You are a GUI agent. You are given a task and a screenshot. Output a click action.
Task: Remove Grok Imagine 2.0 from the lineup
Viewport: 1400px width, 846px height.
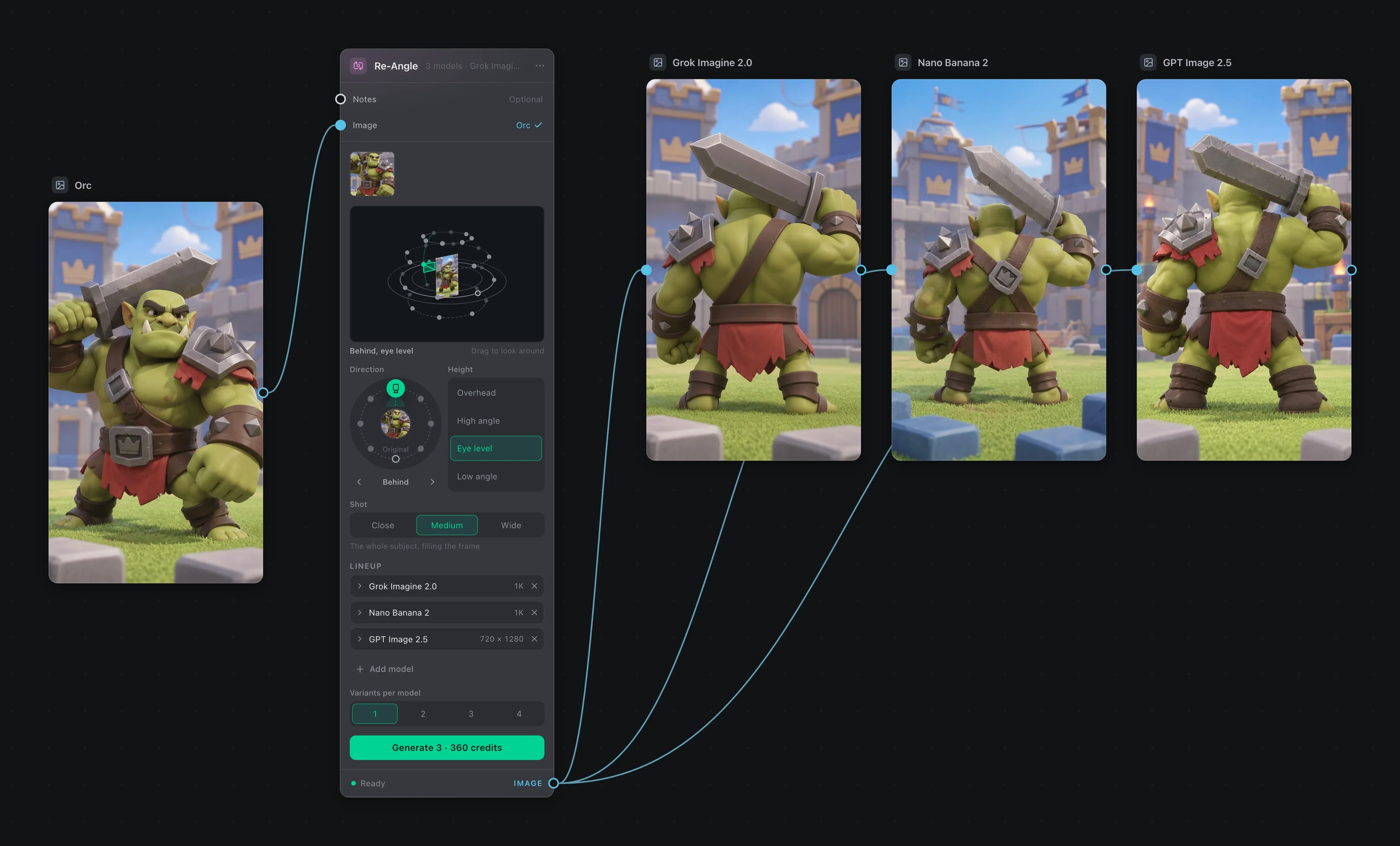(534, 586)
